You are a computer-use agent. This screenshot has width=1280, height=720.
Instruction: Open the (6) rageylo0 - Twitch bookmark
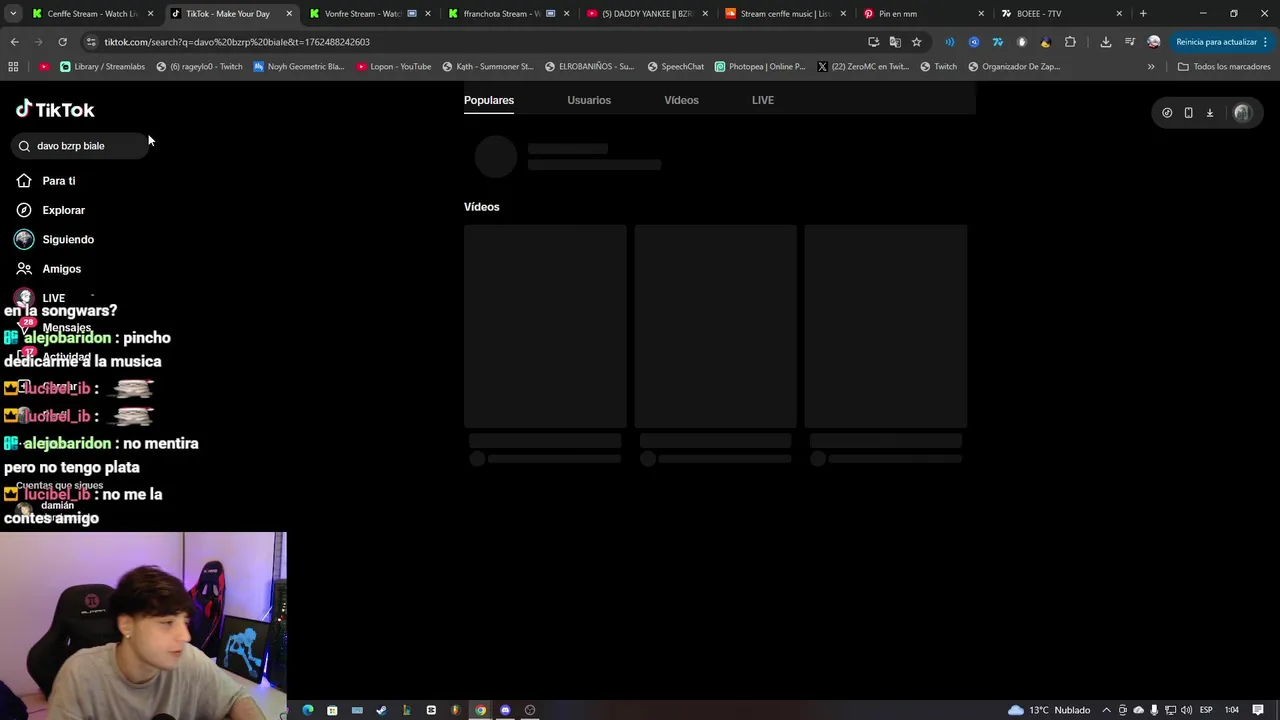199,67
